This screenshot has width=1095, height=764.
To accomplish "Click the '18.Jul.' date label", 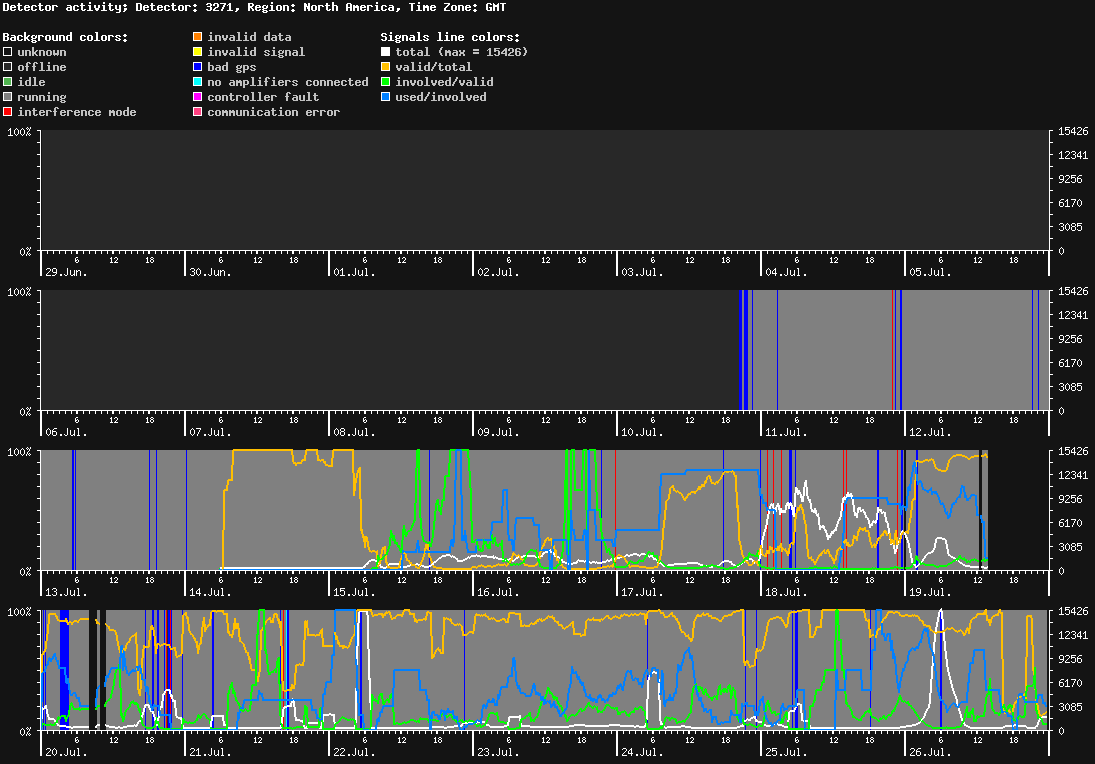I will click(786, 592).
